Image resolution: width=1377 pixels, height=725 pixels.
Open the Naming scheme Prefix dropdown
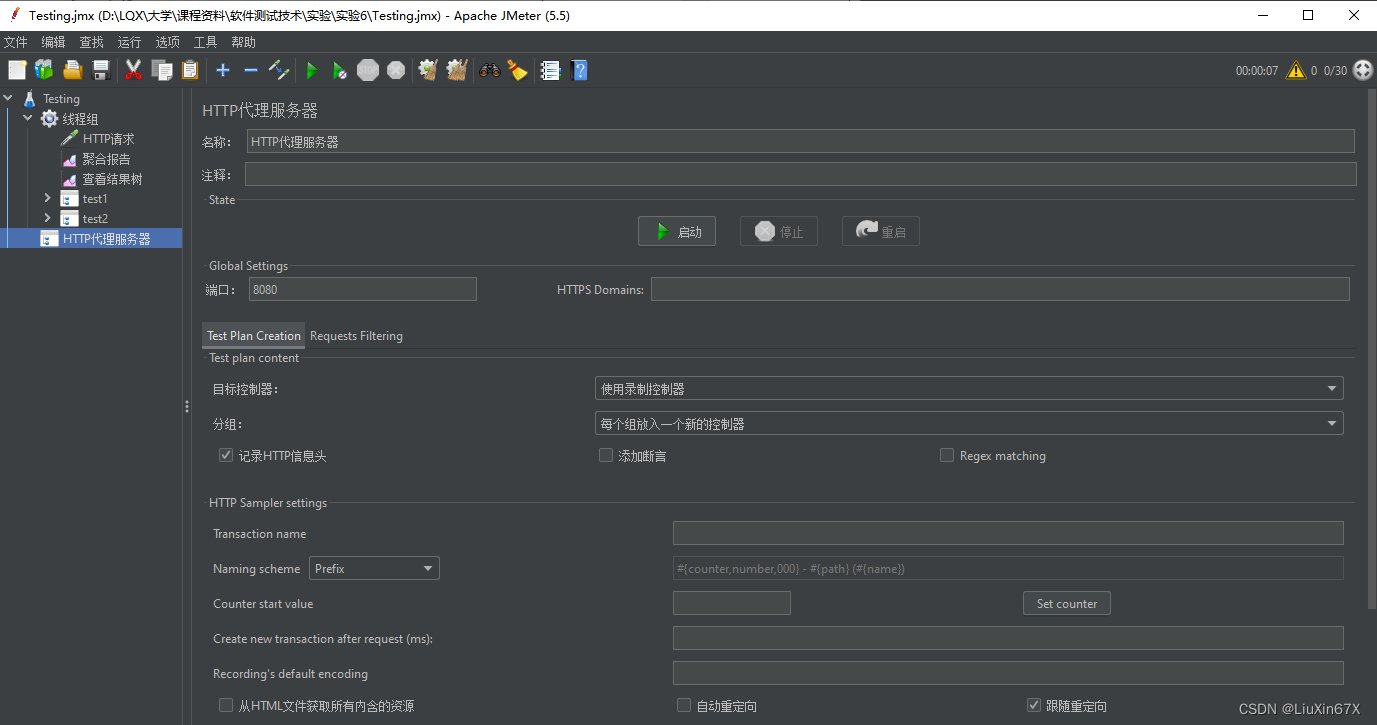[374, 568]
